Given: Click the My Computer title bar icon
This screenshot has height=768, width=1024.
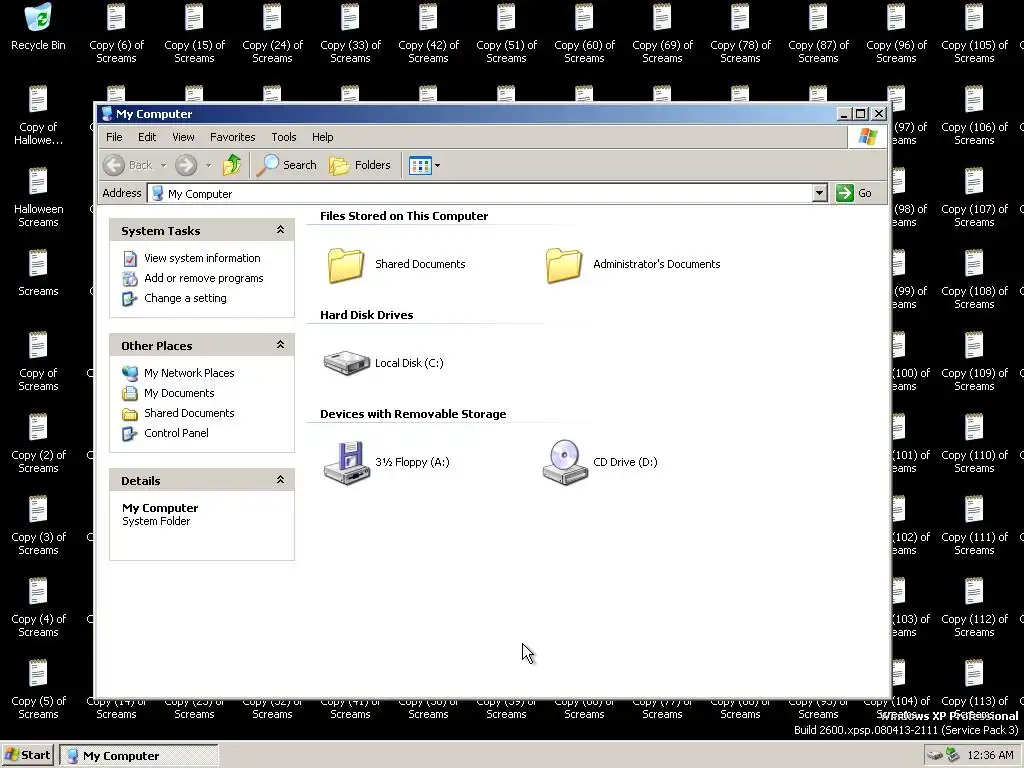Looking at the screenshot, I should coord(106,114).
